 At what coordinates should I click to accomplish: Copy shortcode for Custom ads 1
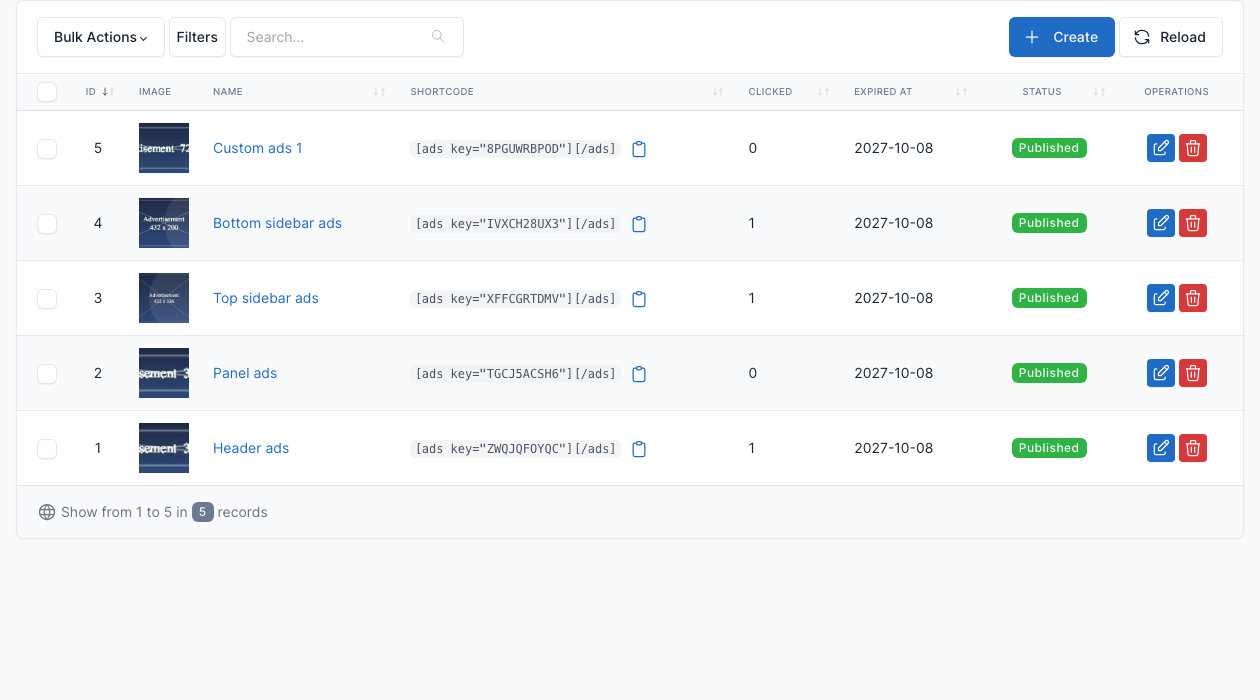click(640, 149)
